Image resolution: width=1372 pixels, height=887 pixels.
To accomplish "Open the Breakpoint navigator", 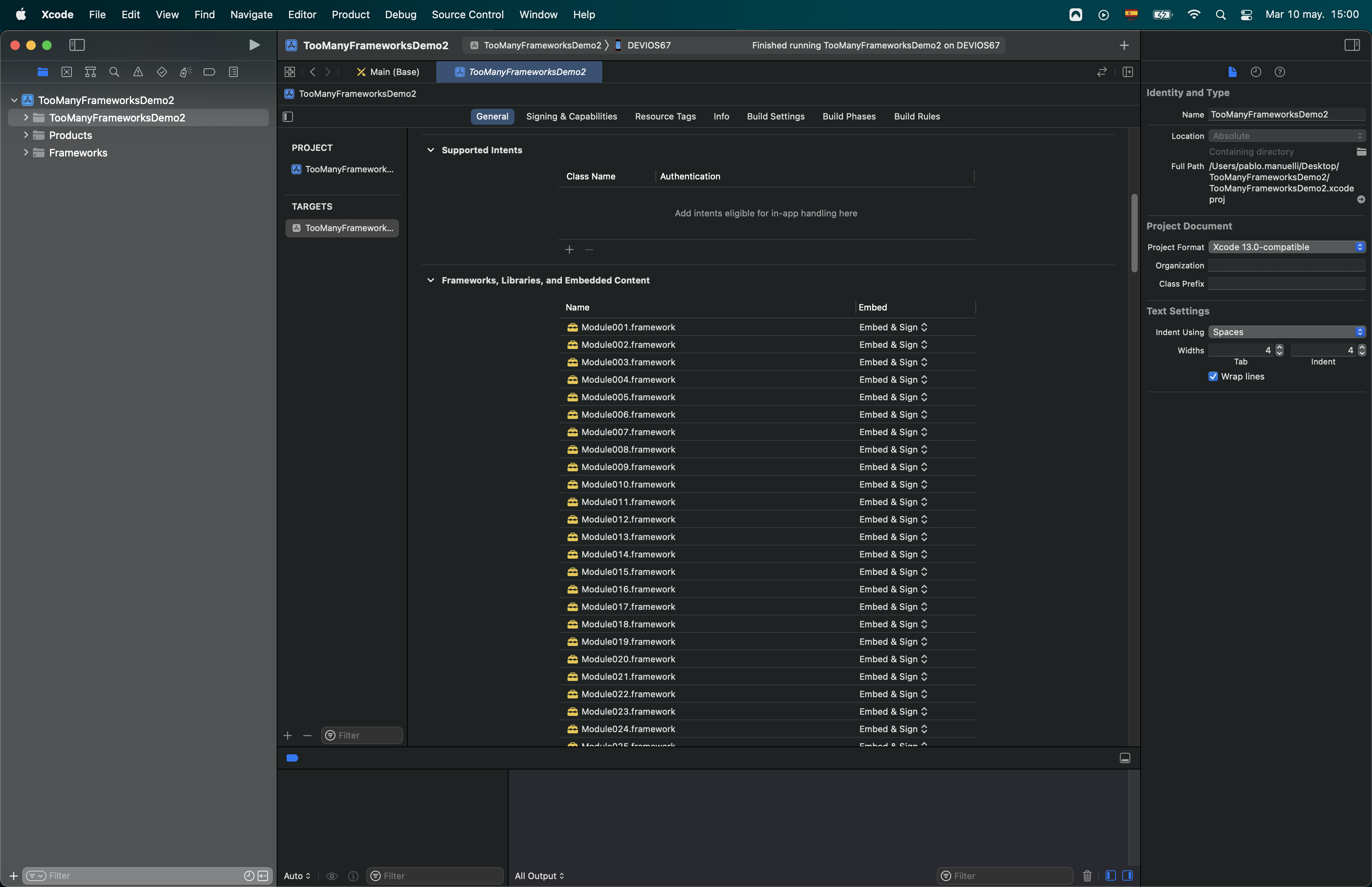I will pos(210,72).
